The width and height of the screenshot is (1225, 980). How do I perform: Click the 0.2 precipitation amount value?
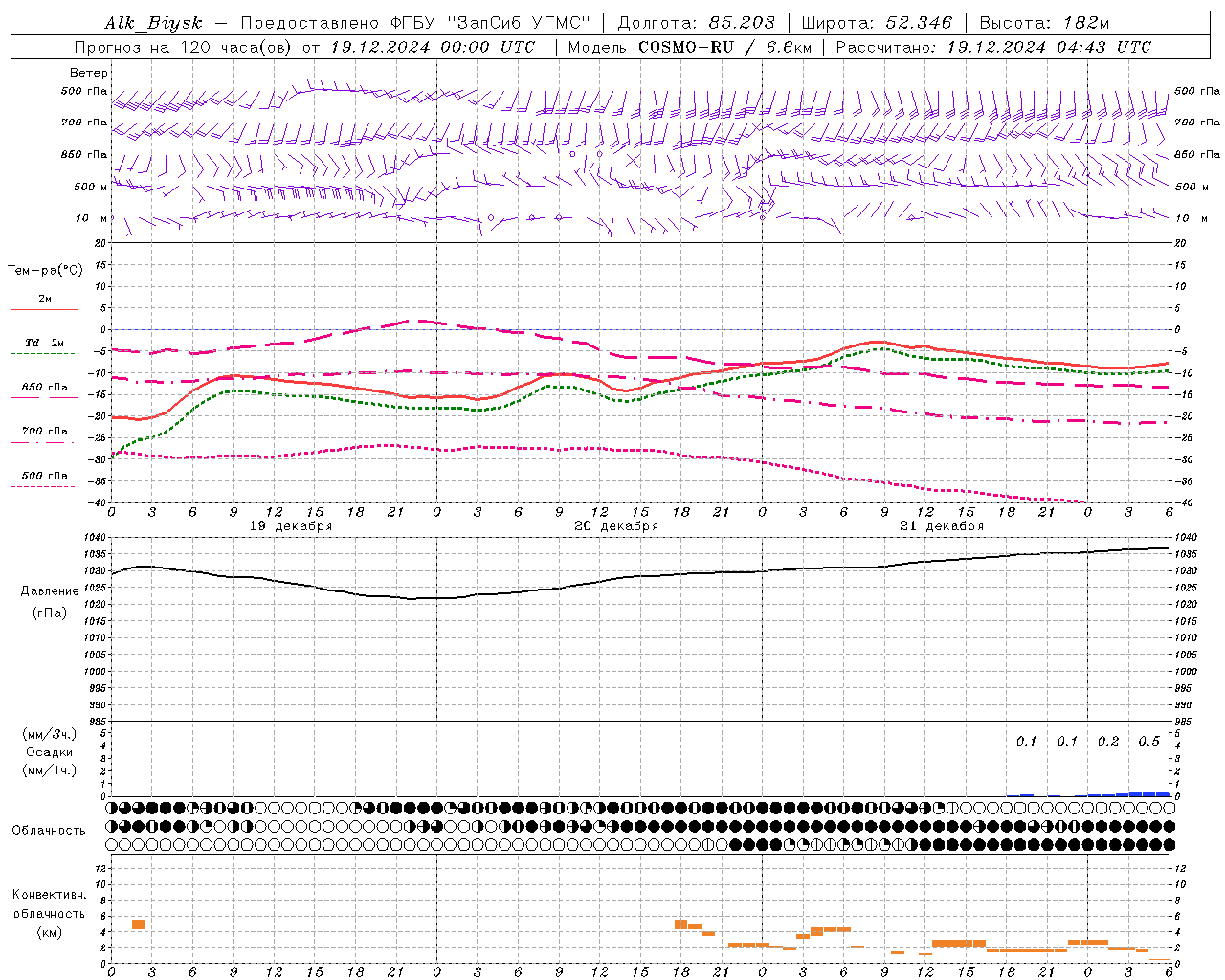point(1108,742)
